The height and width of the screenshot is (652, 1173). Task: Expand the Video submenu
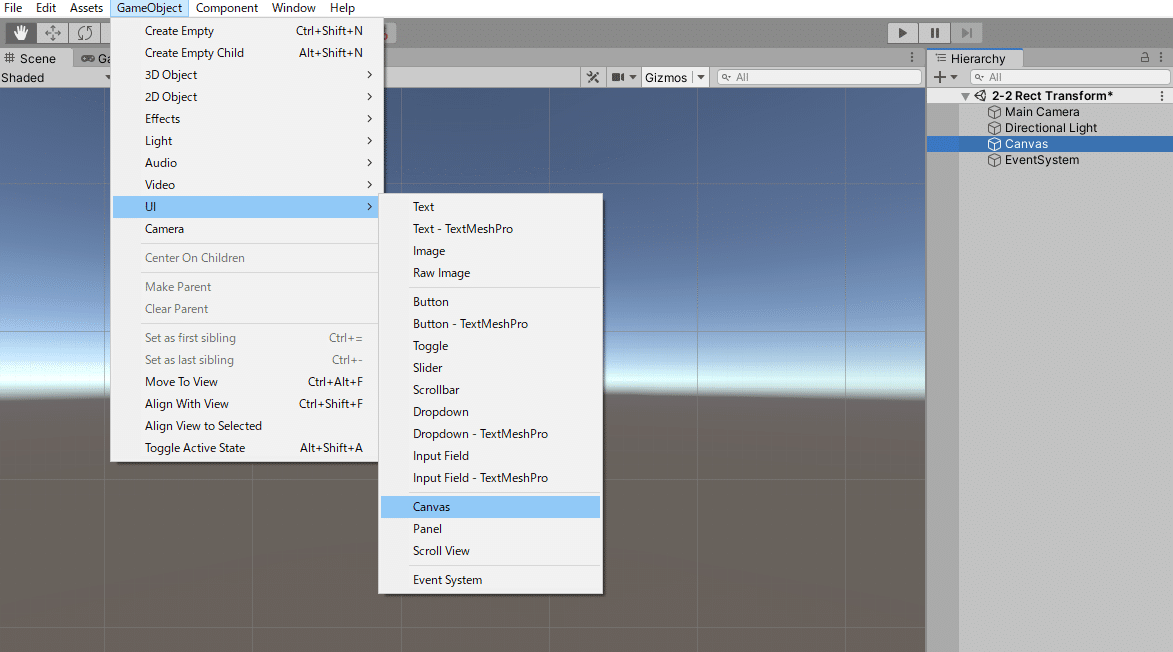(x=245, y=185)
